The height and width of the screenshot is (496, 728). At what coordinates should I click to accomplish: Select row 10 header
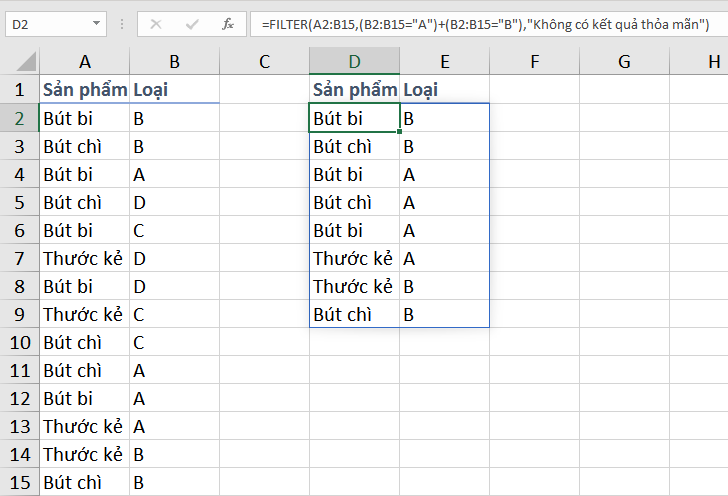pyautogui.click(x=20, y=342)
